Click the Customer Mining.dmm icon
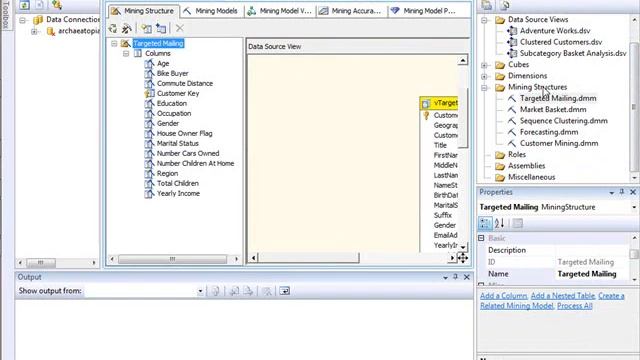Viewport: 640px width, 360px height. coord(512,143)
